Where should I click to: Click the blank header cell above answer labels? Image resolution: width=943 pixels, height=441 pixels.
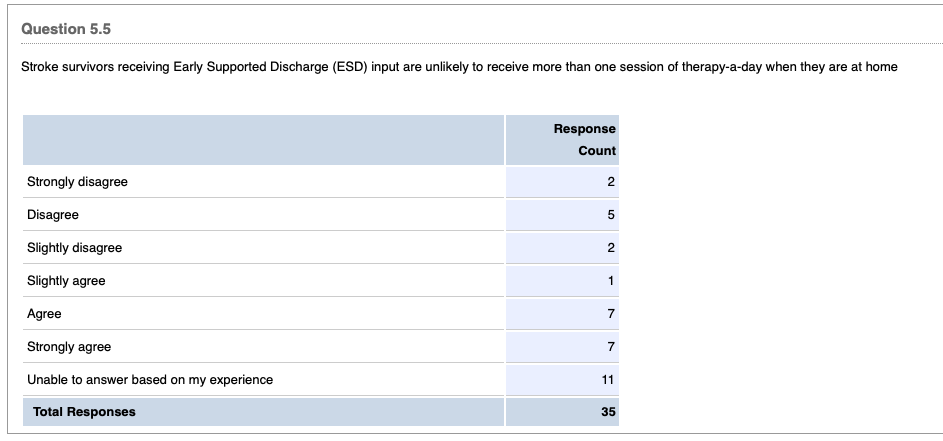click(x=263, y=140)
